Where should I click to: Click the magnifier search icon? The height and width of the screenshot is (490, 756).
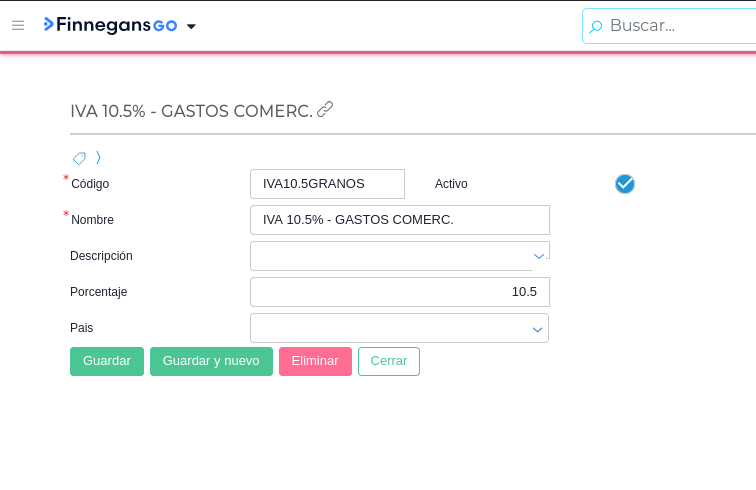tap(596, 26)
